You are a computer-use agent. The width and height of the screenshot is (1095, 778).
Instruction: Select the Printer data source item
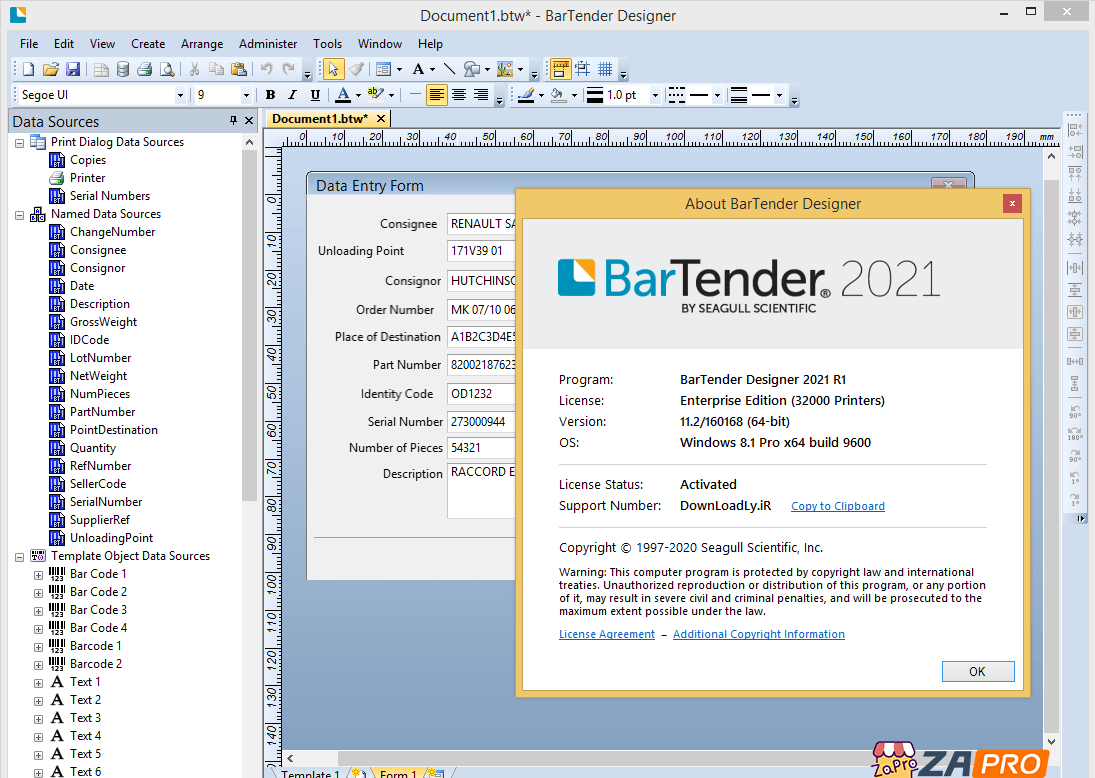coord(87,178)
